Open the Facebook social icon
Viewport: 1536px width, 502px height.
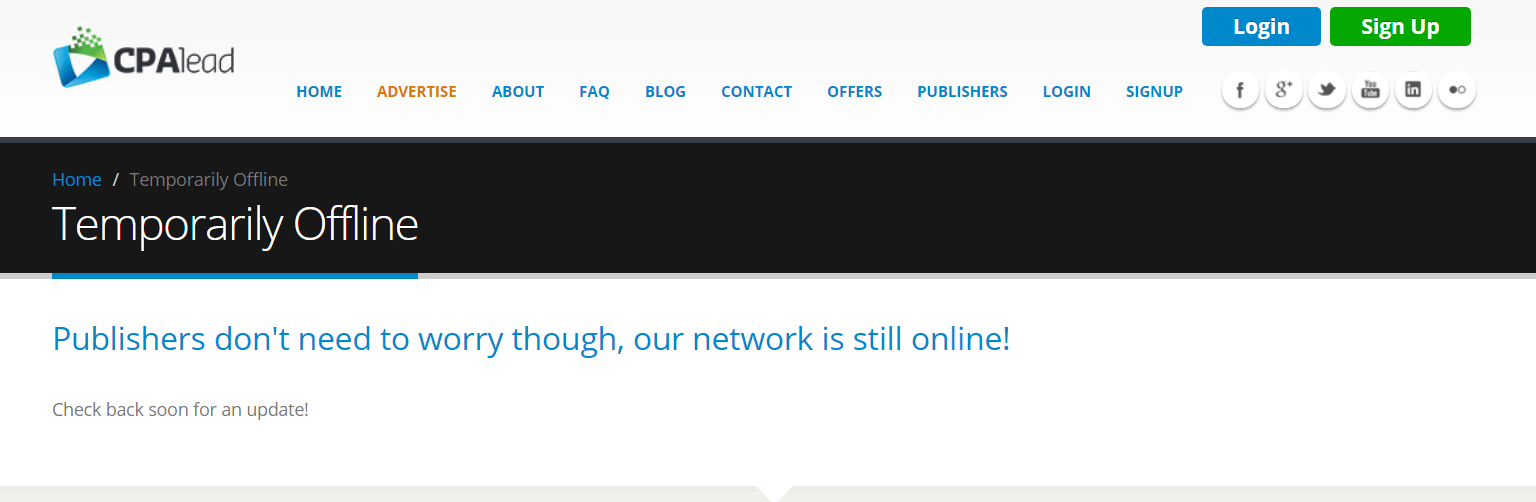click(x=1240, y=90)
